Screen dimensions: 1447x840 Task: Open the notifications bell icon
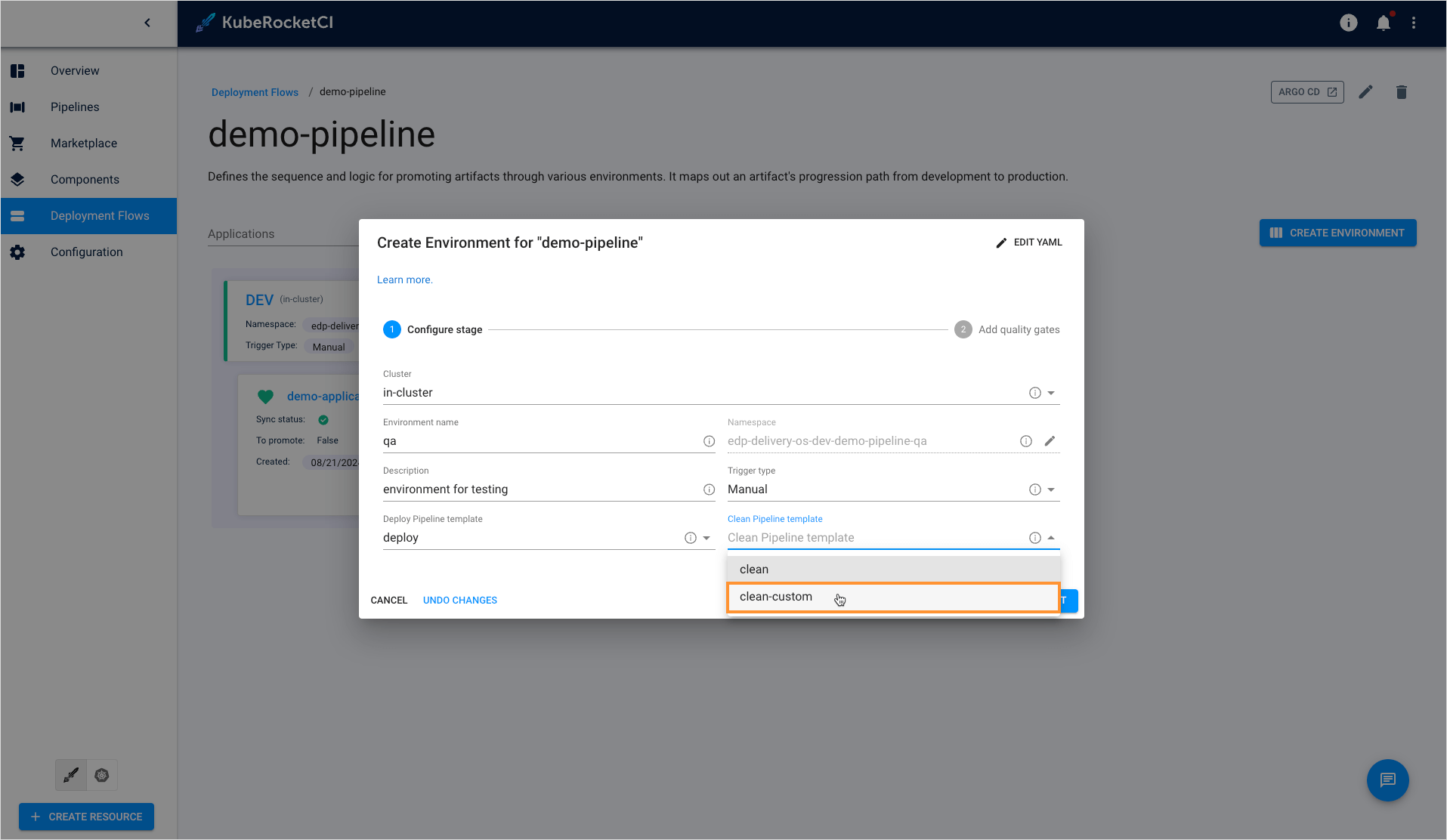point(1383,23)
